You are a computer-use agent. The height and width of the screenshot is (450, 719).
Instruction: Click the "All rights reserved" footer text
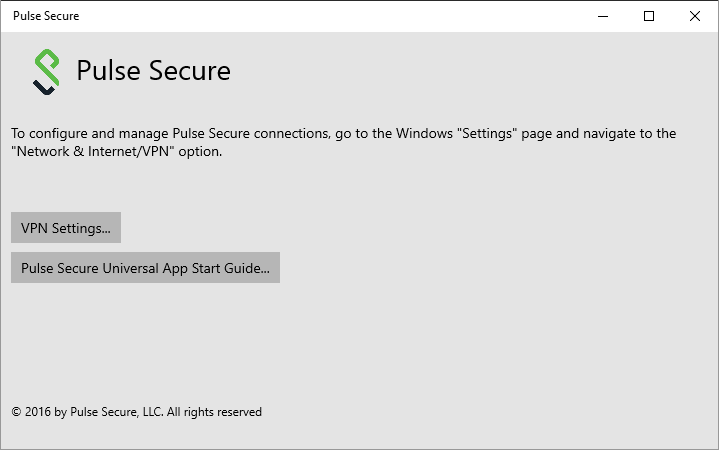pos(214,411)
